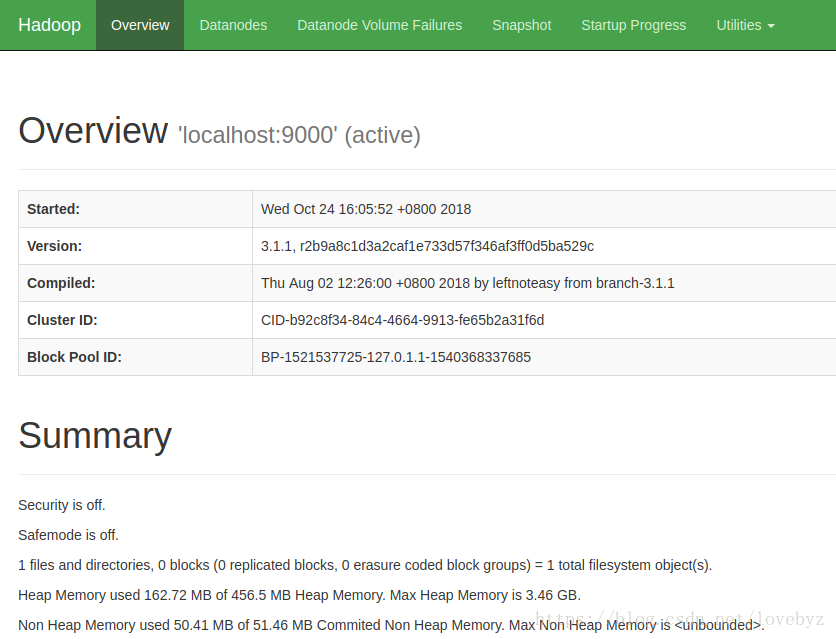This screenshot has height=639, width=836.
Task: Click the BP-1521537725 block pool value
Action: point(396,357)
